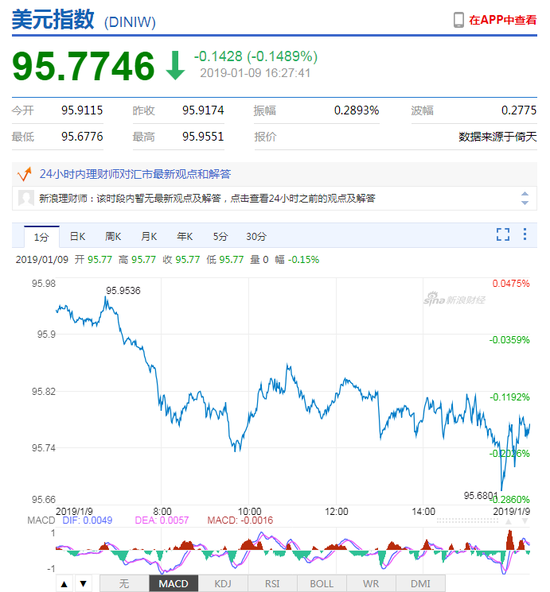Click the 波幅 value 0.2775
Viewport: 550px width, 592px height.
[x=519, y=110]
